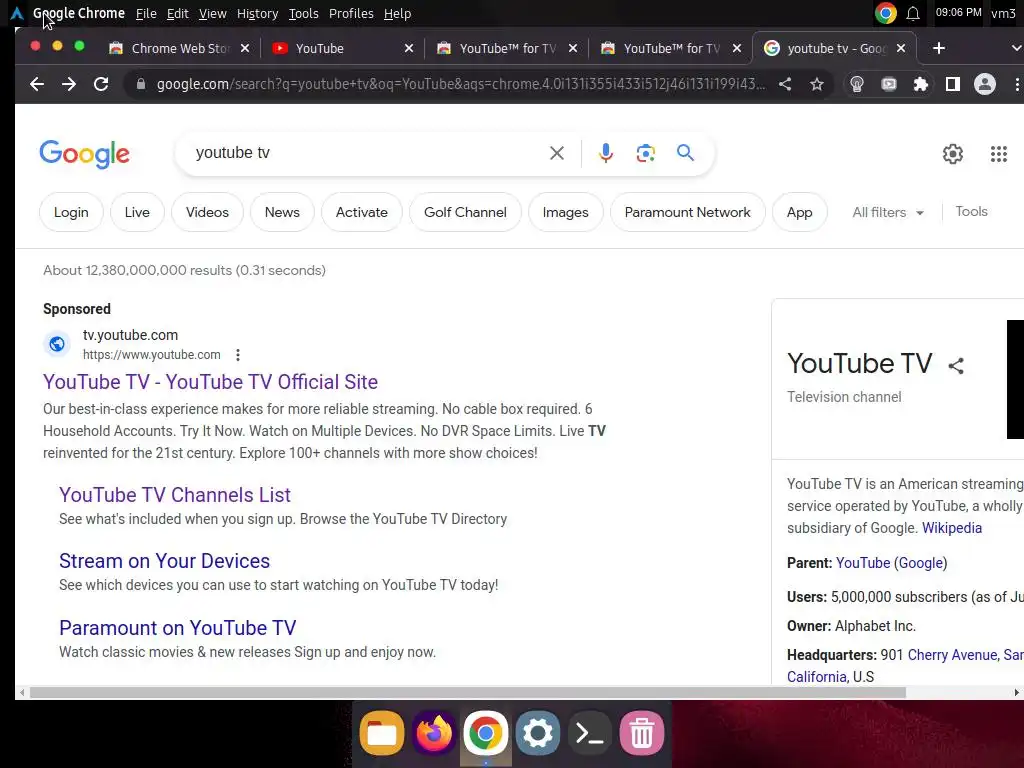This screenshot has width=1024, height=768.
Task: Select the Login filter chip
Action: [x=71, y=212]
